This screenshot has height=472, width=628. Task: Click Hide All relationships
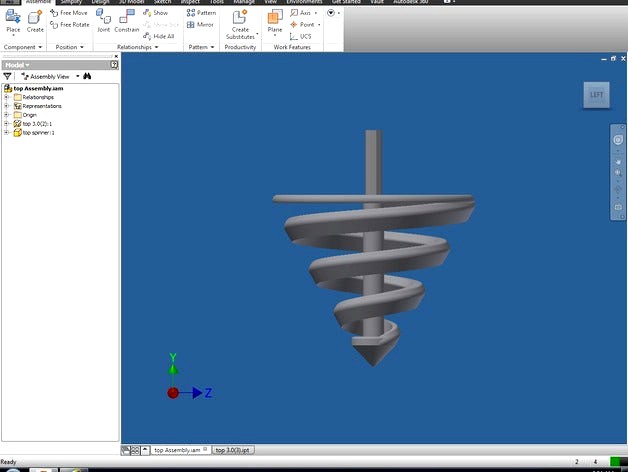pyautogui.click(x=158, y=36)
